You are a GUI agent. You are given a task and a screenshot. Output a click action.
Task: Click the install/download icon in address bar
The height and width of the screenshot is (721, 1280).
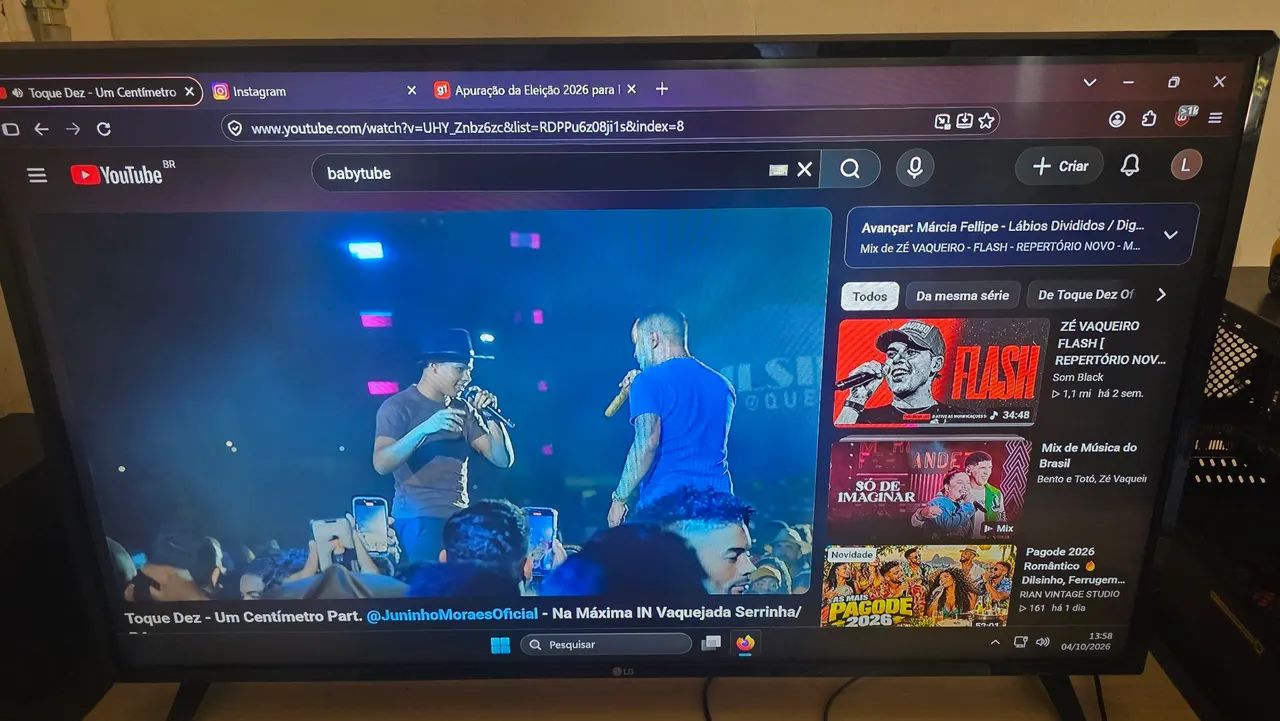tap(964, 121)
